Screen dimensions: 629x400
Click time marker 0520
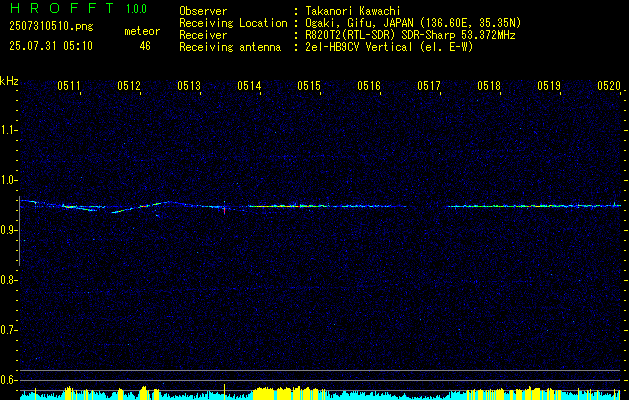(x=609, y=86)
